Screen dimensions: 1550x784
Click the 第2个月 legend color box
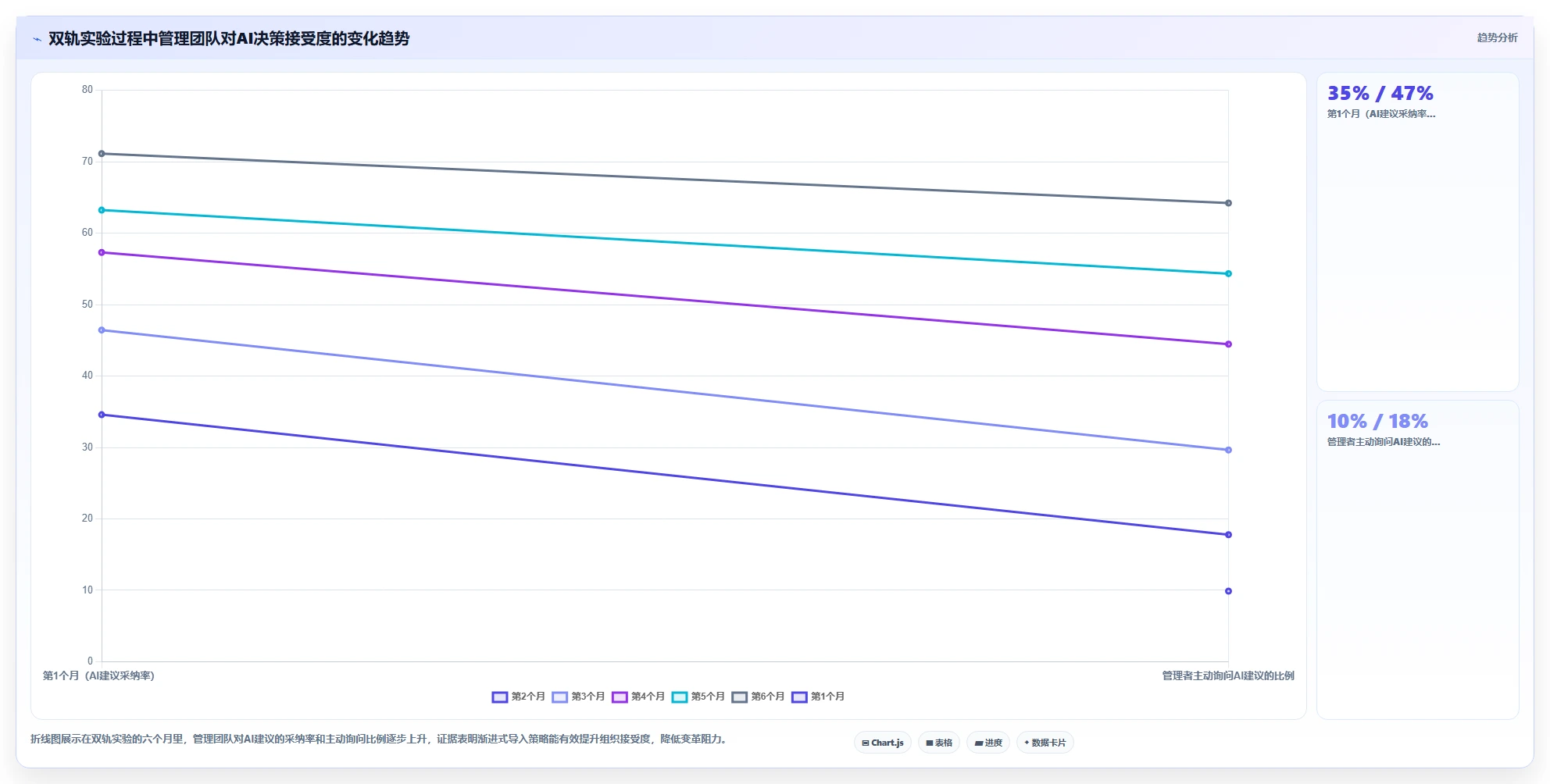500,697
